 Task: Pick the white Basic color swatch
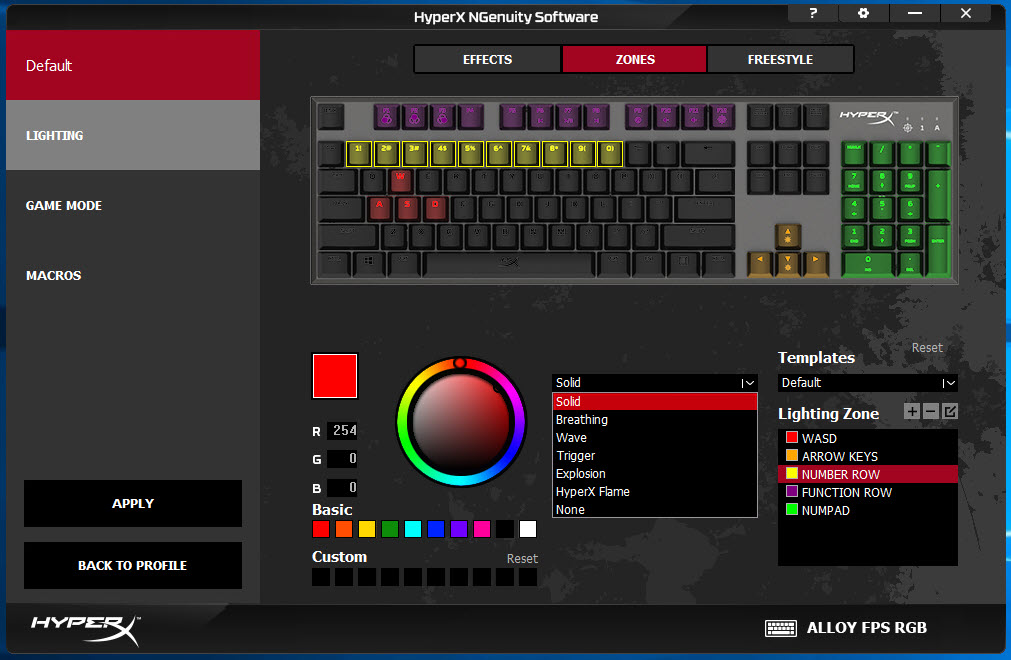[527, 529]
